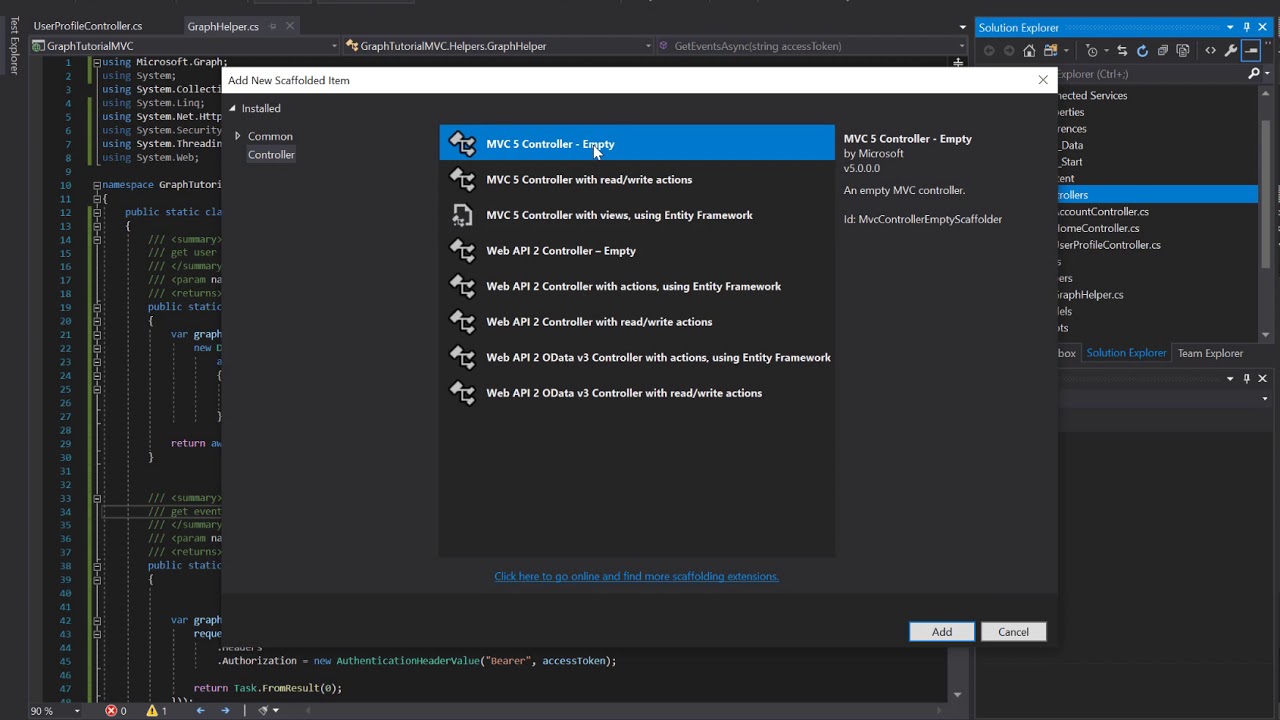Open Solution Explorer window position dropdown arrow

coord(1230,27)
